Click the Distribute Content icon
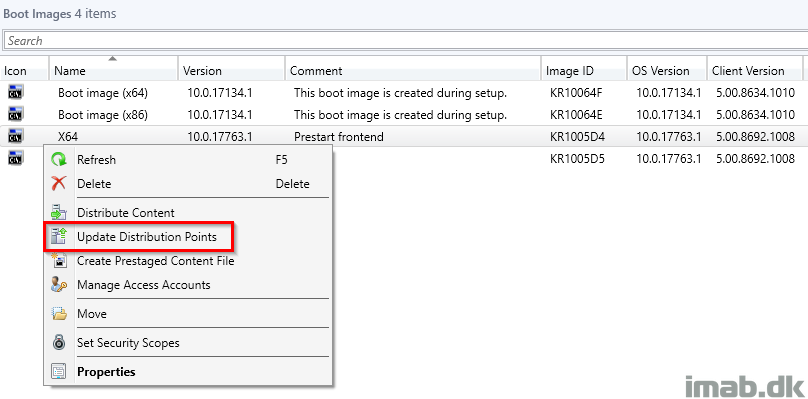The width and height of the screenshot is (808, 399). (x=59, y=212)
